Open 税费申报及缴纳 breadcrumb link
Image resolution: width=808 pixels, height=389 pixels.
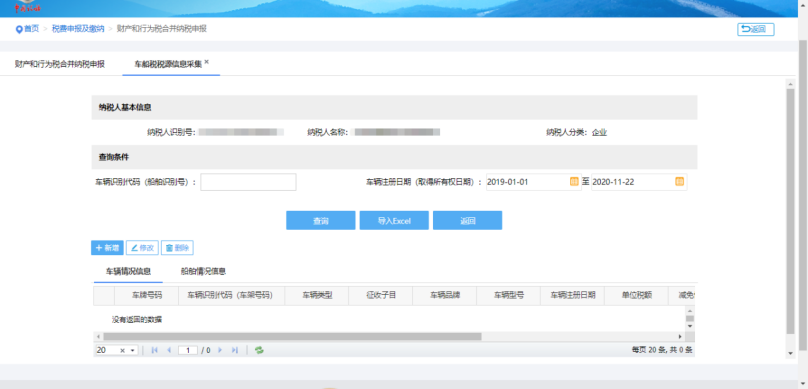coord(78,29)
